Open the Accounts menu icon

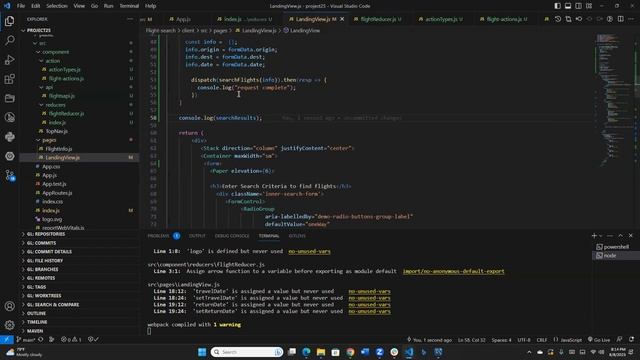coord(9,306)
